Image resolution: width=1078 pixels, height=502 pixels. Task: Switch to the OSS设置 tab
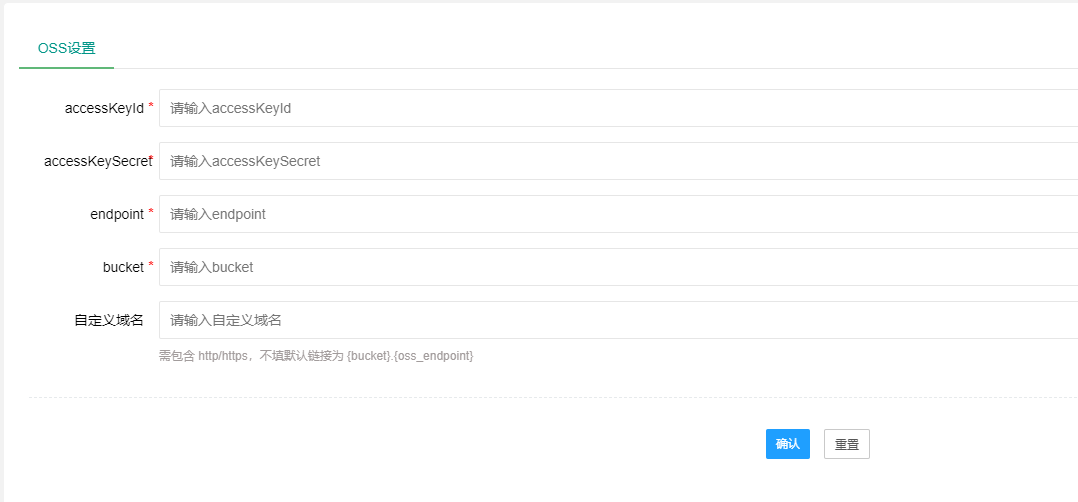(x=66, y=48)
